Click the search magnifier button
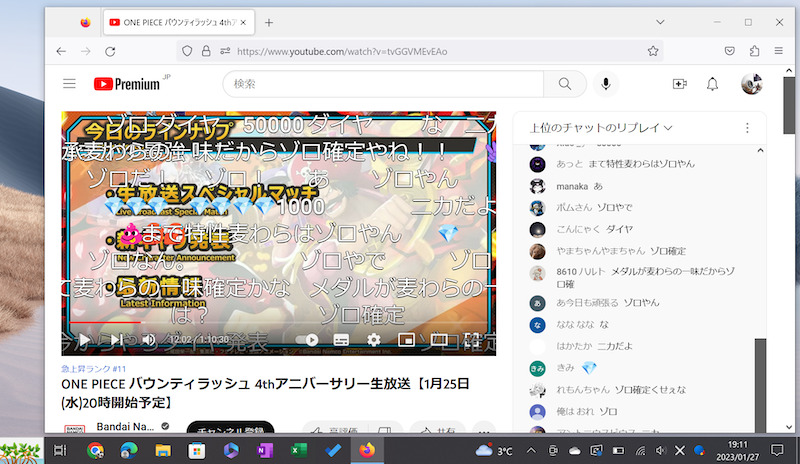This screenshot has width=800, height=464. coord(565,85)
